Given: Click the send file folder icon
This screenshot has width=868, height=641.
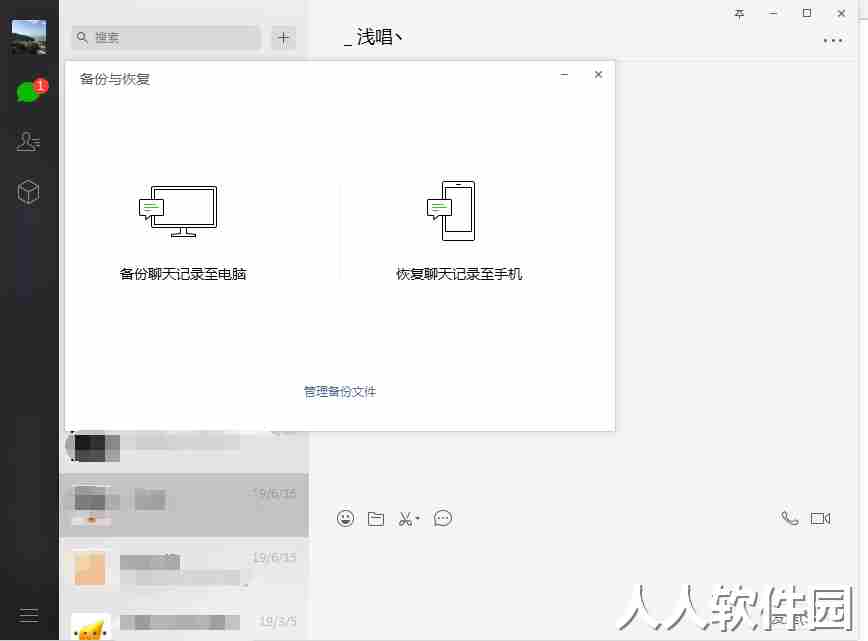Looking at the screenshot, I should (376, 519).
